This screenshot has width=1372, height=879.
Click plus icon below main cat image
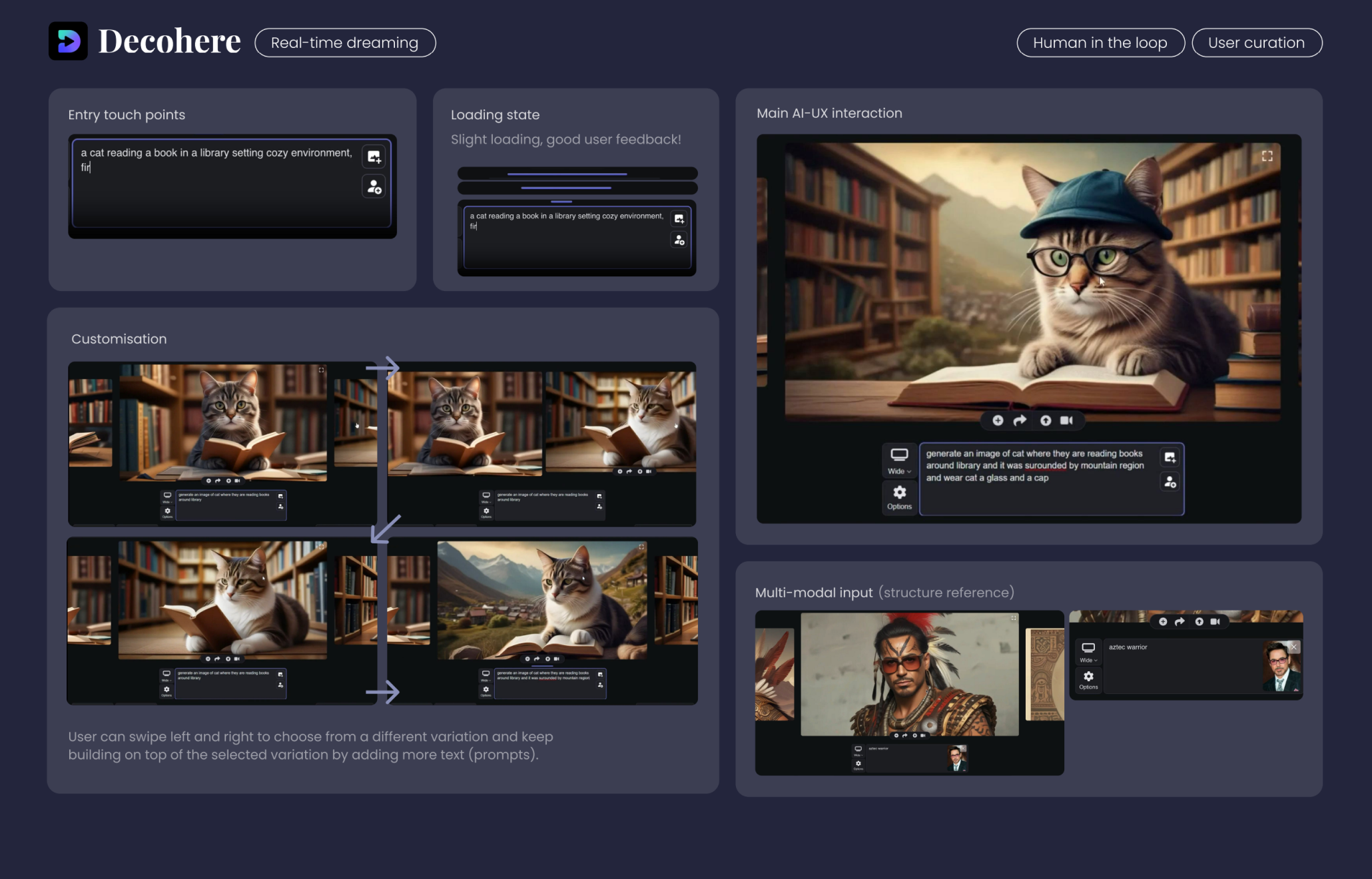point(998,420)
